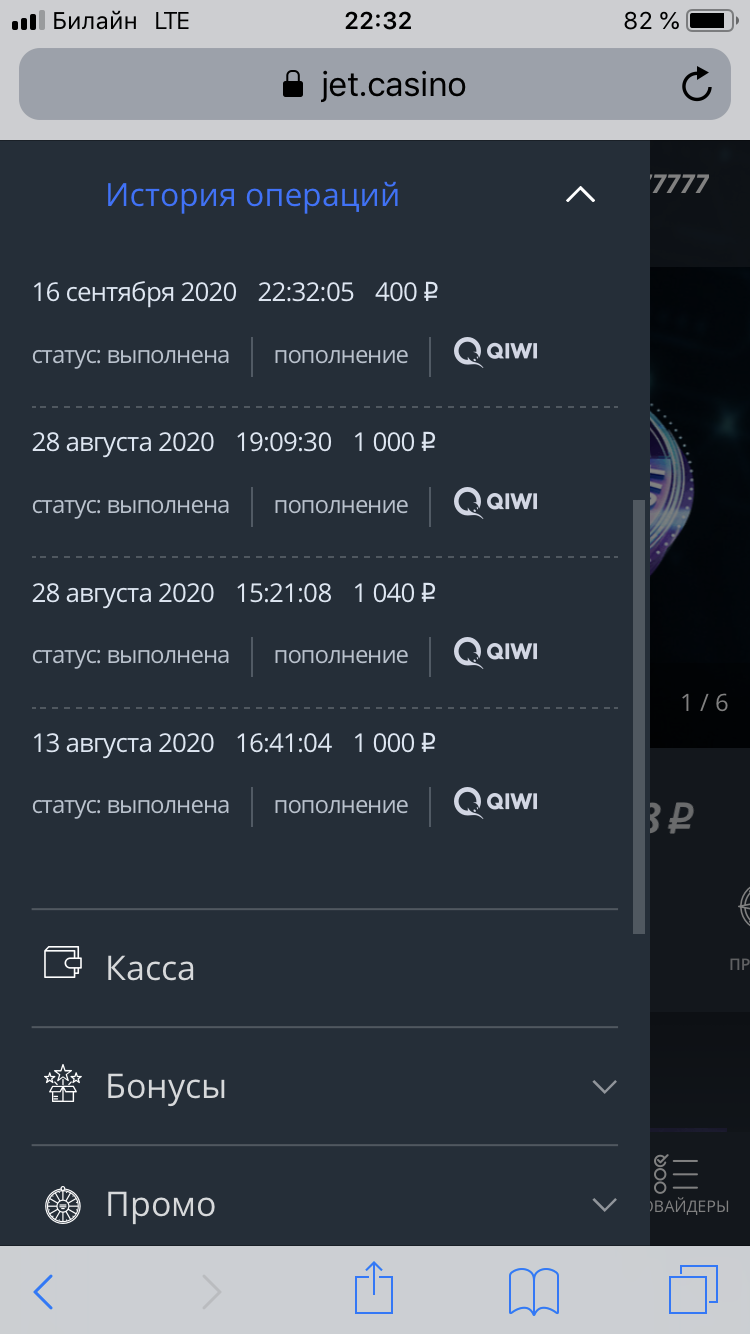Viewport: 750px width, 1334px height.
Task: Open the Safari share sheet icon
Action: [374, 1289]
